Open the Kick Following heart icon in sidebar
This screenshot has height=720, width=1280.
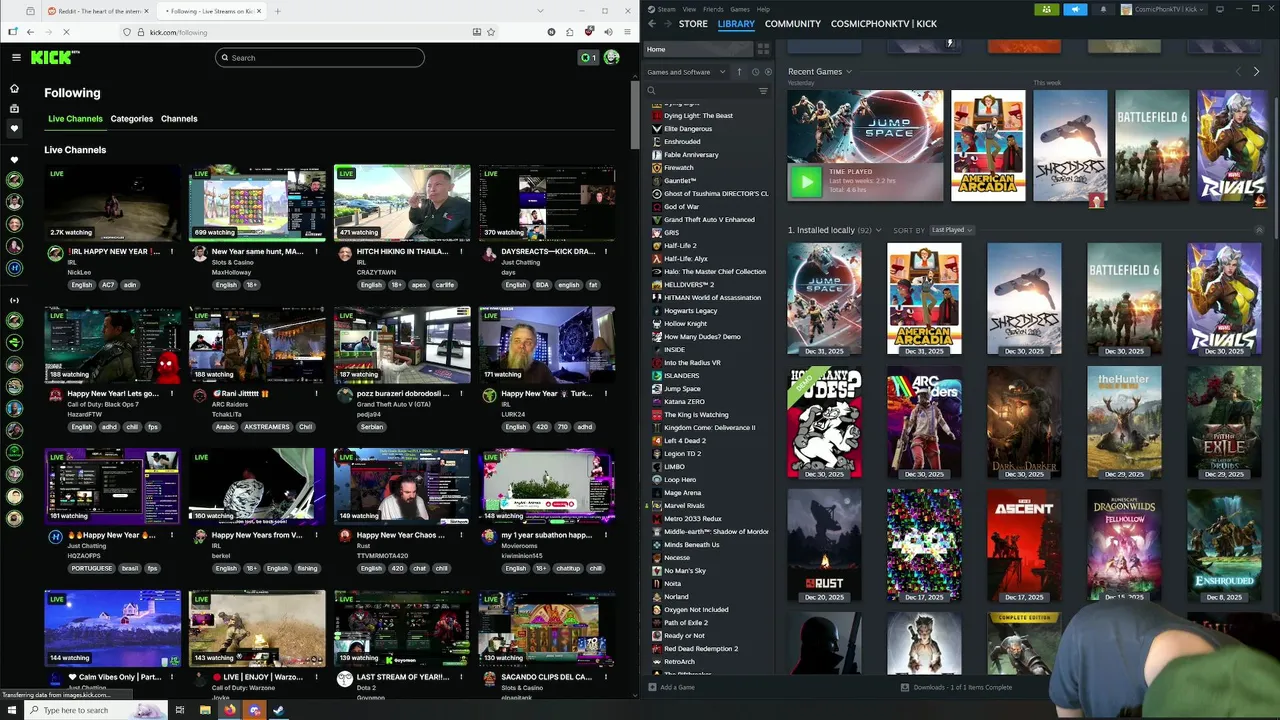pos(14,128)
